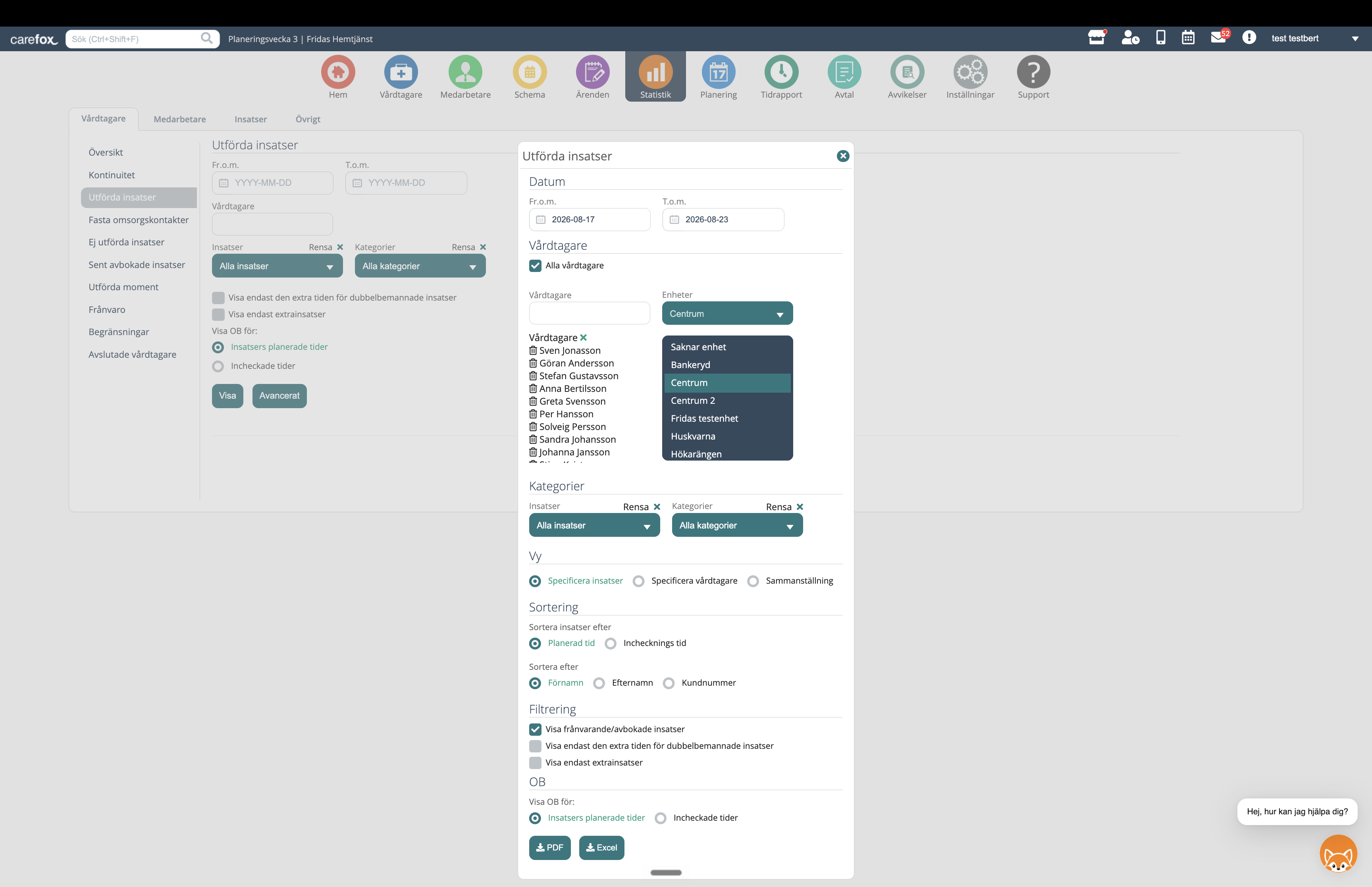The height and width of the screenshot is (887, 1372).
Task: Switch to the Övrigt tab
Action: (x=308, y=119)
